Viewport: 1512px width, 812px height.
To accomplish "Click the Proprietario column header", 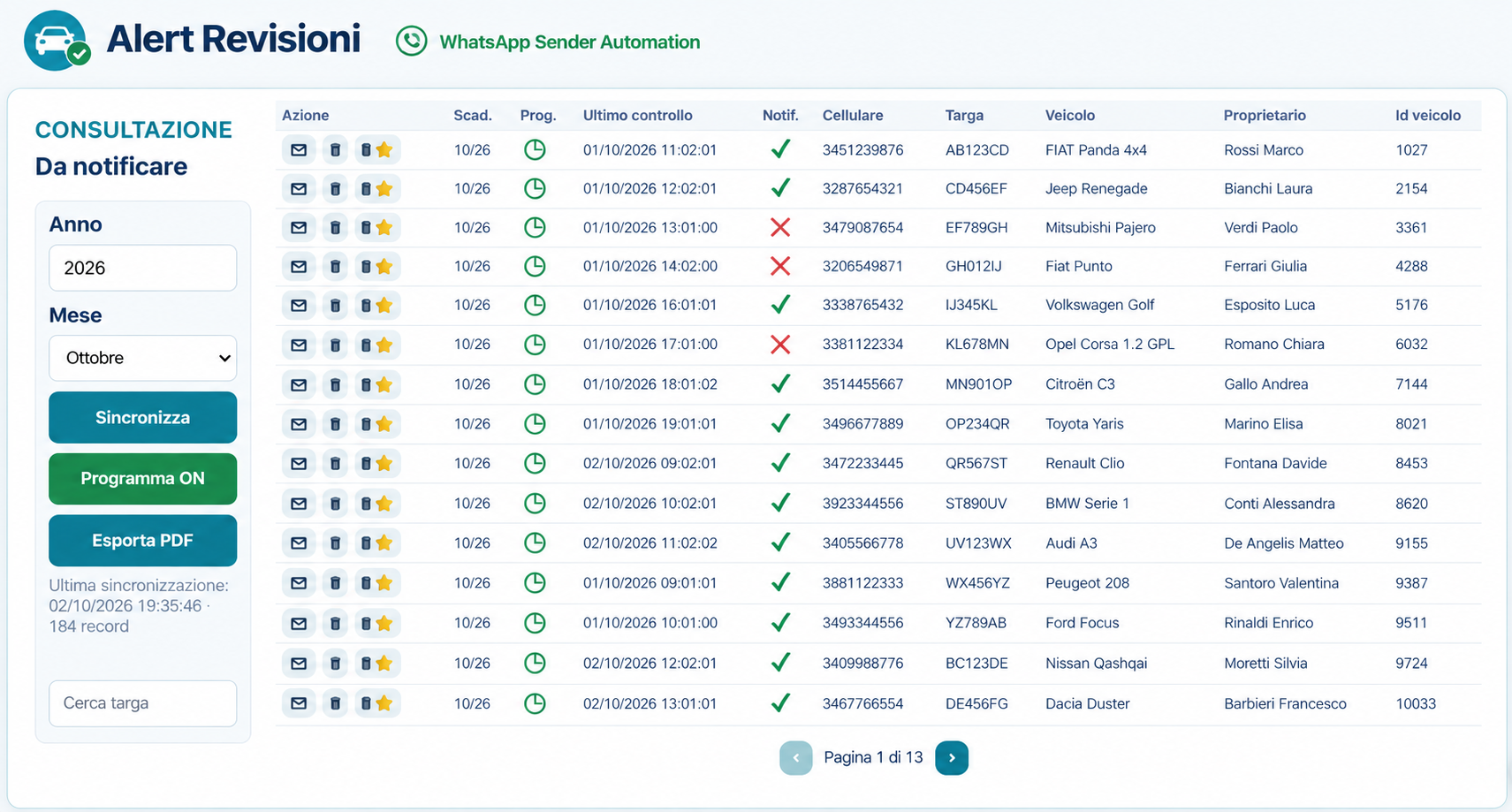I will click(x=1265, y=116).
